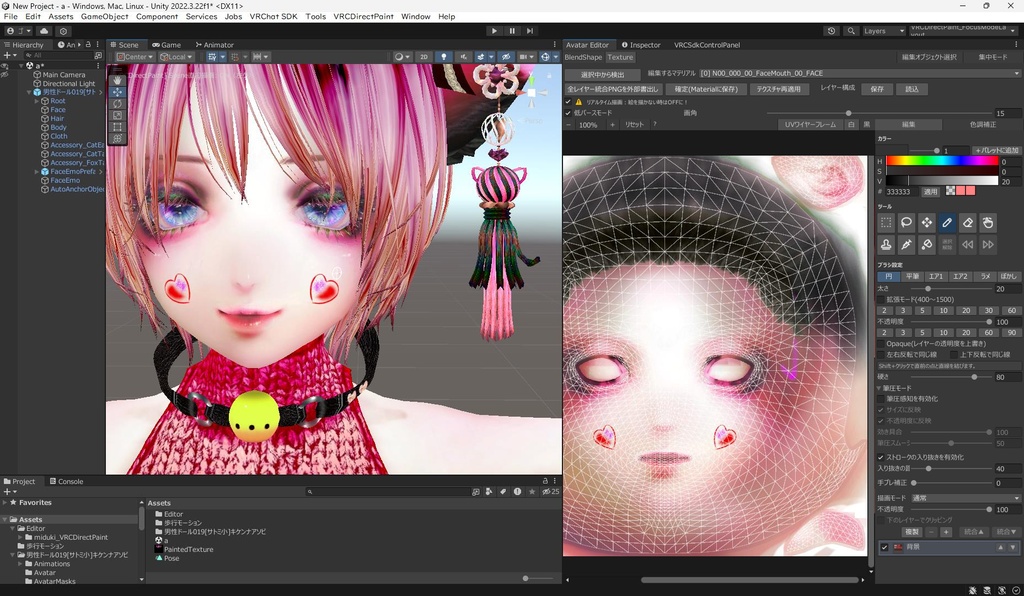
Task: Toggle 低パースモード checkbox
Action: [x=568, y=113]
